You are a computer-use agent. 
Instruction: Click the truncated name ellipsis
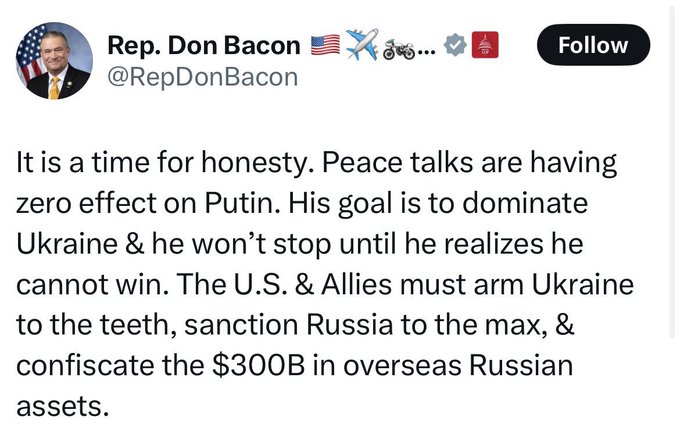point(428,46)
